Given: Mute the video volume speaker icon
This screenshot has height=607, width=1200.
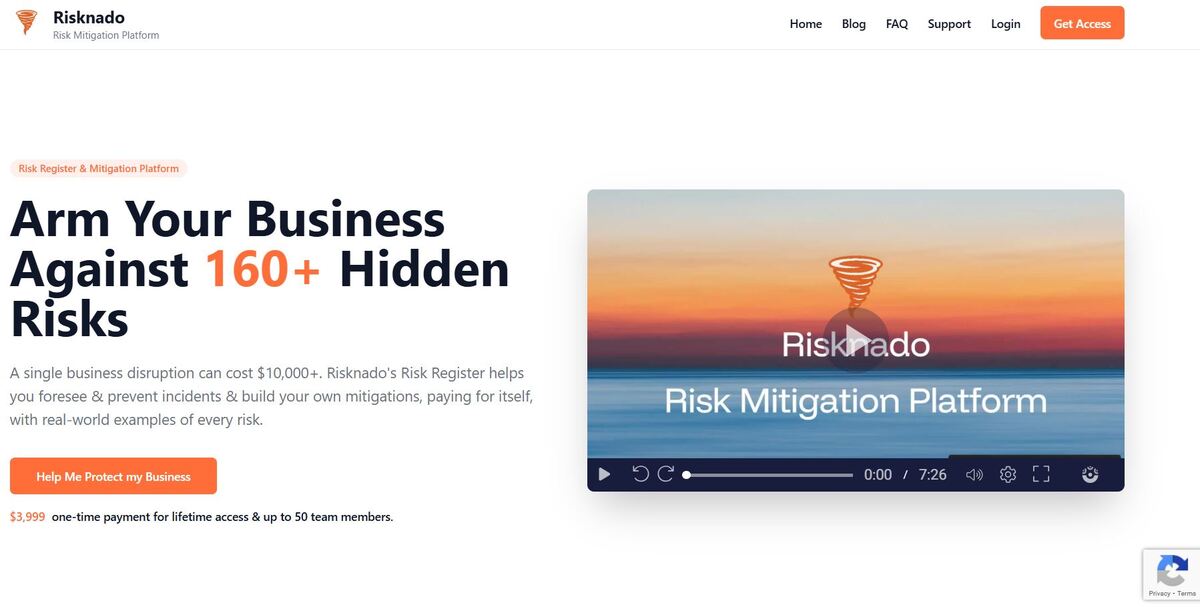Looking at the screenshot, I should pos(974,475).
